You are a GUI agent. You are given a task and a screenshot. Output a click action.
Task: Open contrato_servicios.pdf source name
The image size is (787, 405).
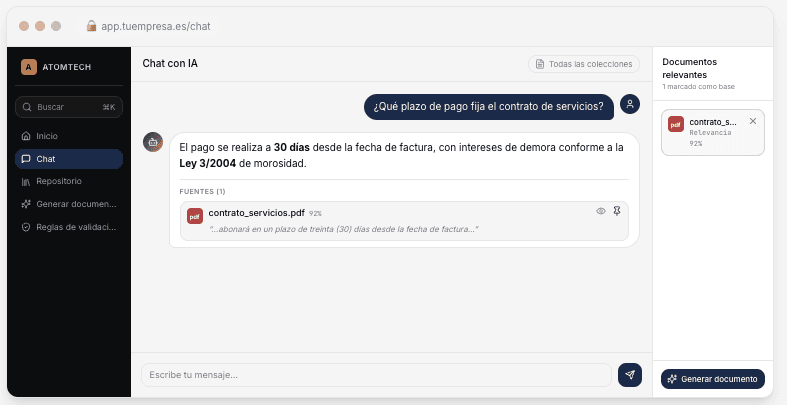click(x=256, y=213)
